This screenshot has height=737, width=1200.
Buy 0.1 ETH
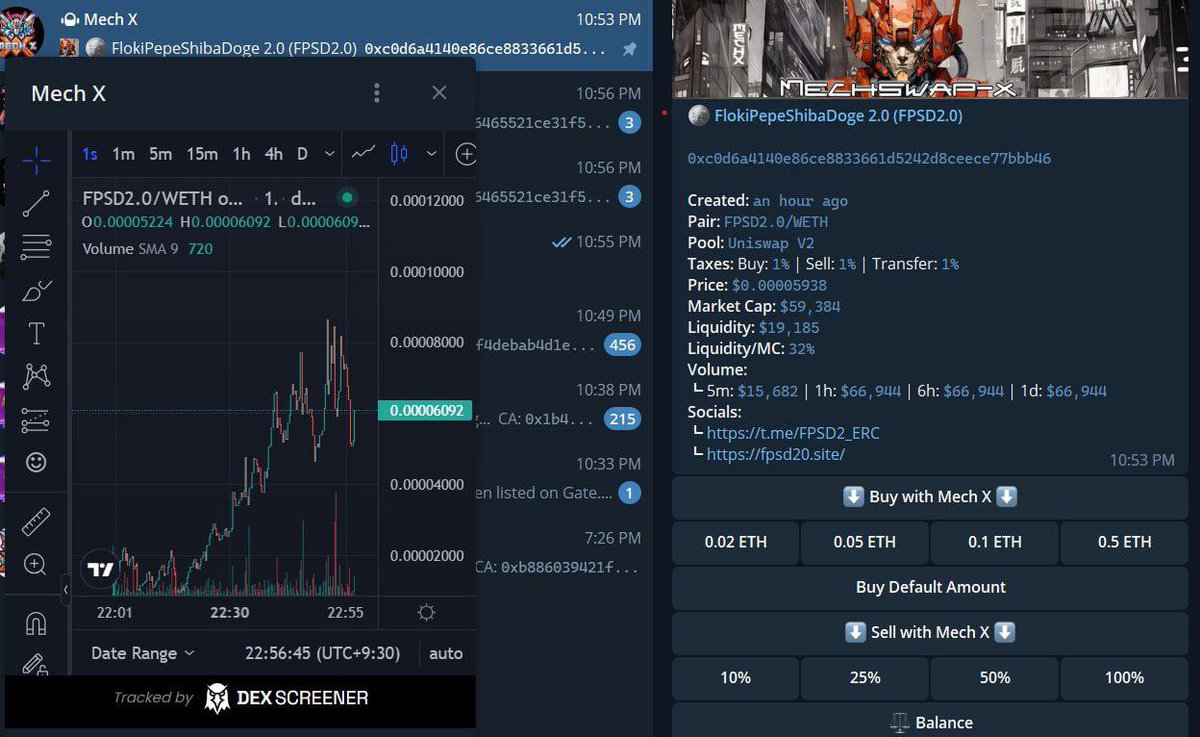[x=995, y=542]
